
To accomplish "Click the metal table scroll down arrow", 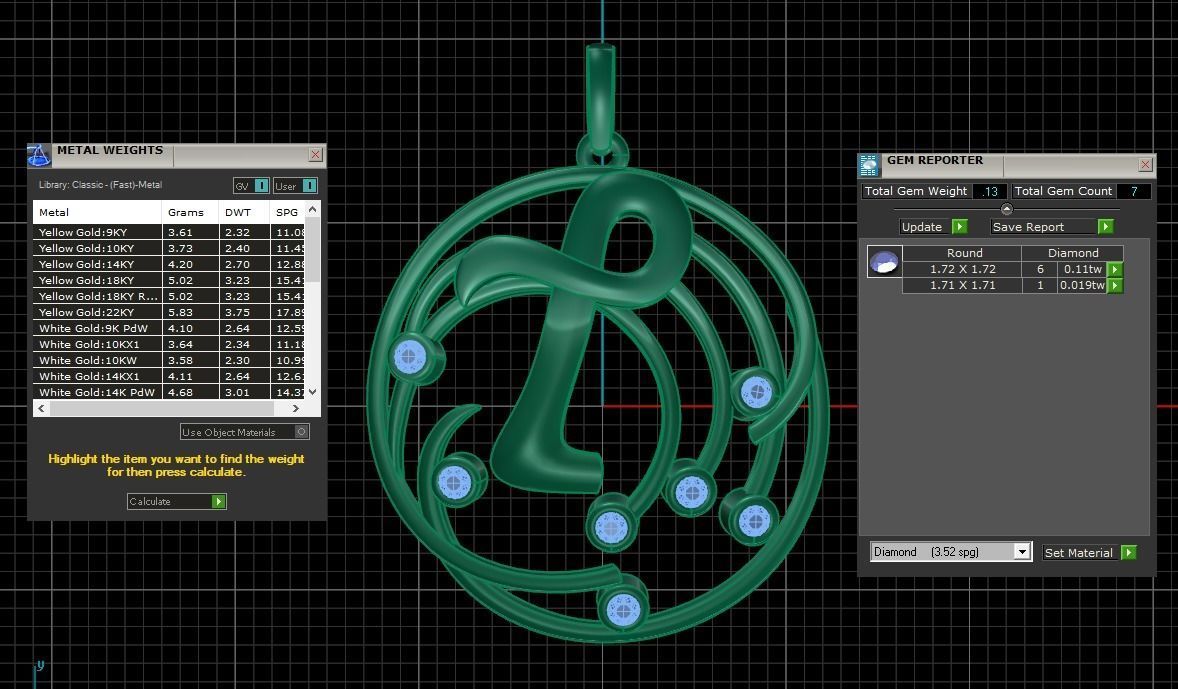I will [x=313, y=391].
